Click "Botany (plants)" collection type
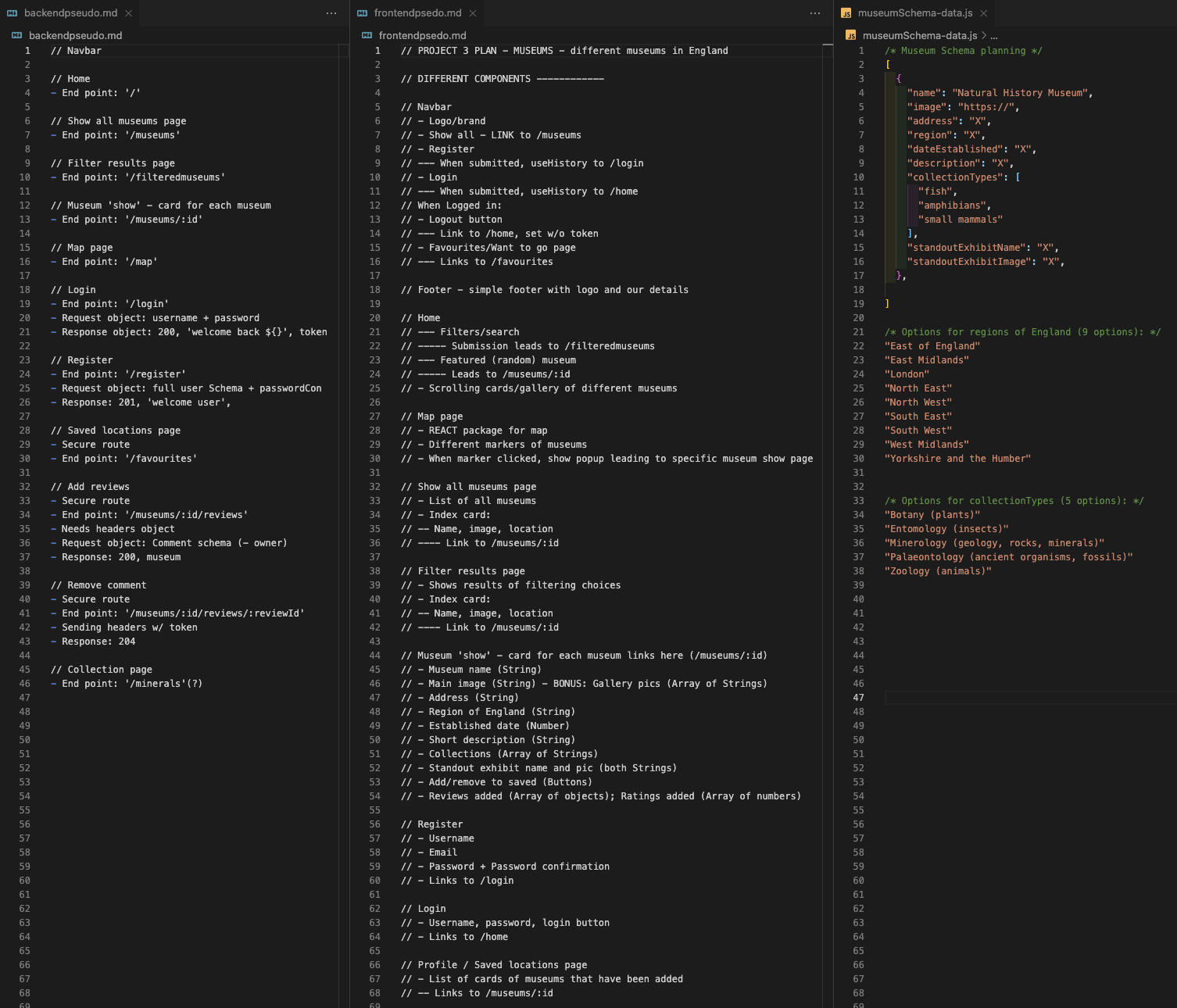 point(932,515)
